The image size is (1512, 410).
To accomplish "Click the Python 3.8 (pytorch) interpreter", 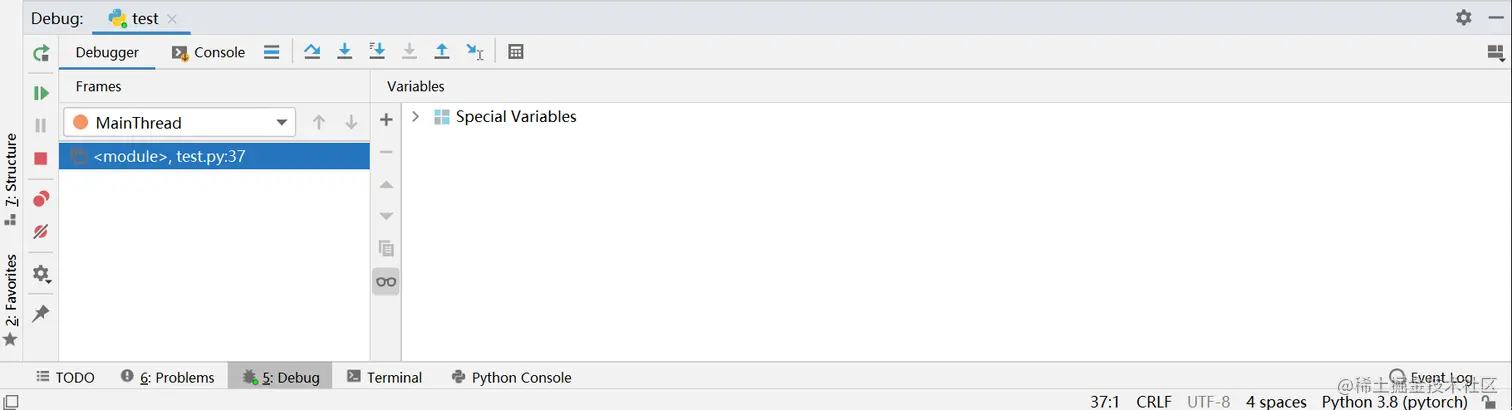I will point(1394,401).
